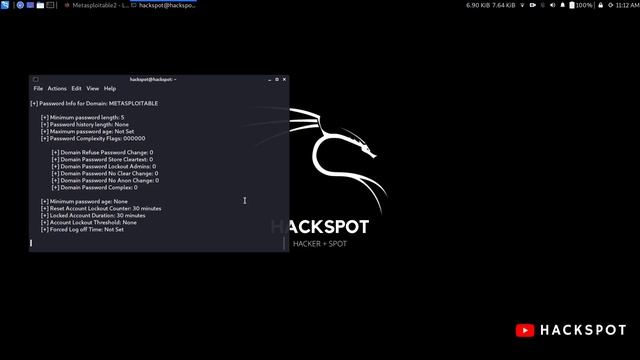Image resolution: width=640 pixels, height=360 pixels.
Task: Click the screen recorder tray icon
Action: [x=533, y=5]
